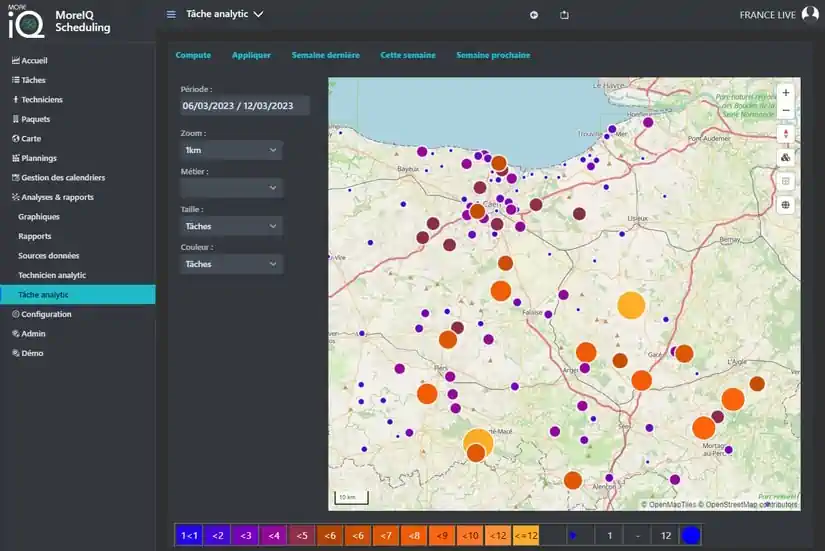The height and width of the screenshot is (551, 825).
Task: Open Rapports submenu item
Action: click(35, 236)
